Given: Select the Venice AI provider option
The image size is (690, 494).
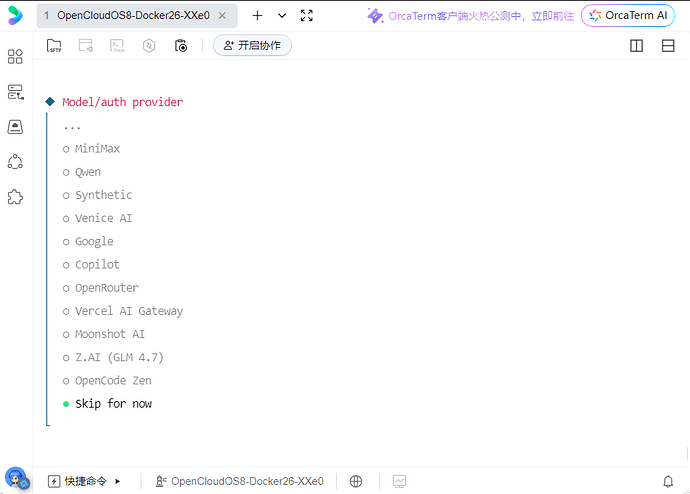Looking at the screenshot, I should (97, 218).
